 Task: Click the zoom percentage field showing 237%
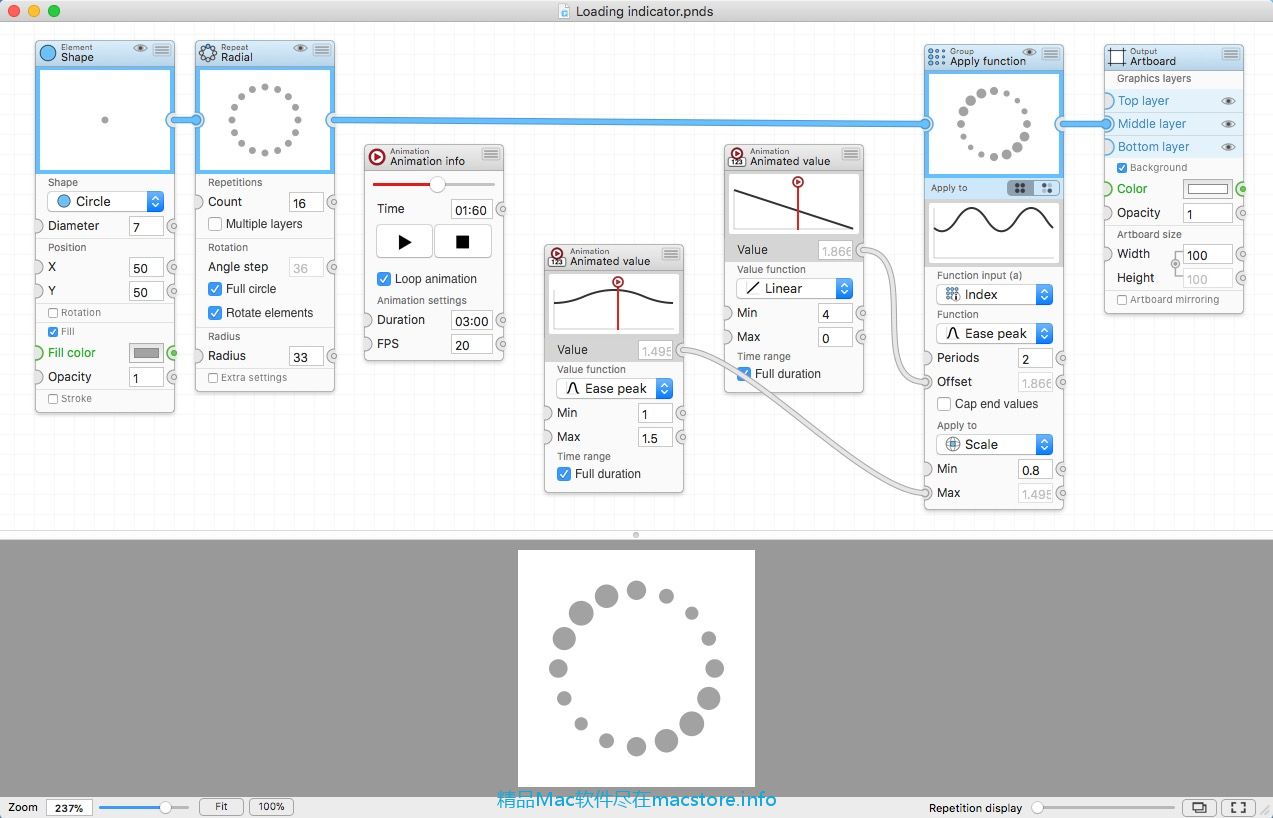(69, 808)
